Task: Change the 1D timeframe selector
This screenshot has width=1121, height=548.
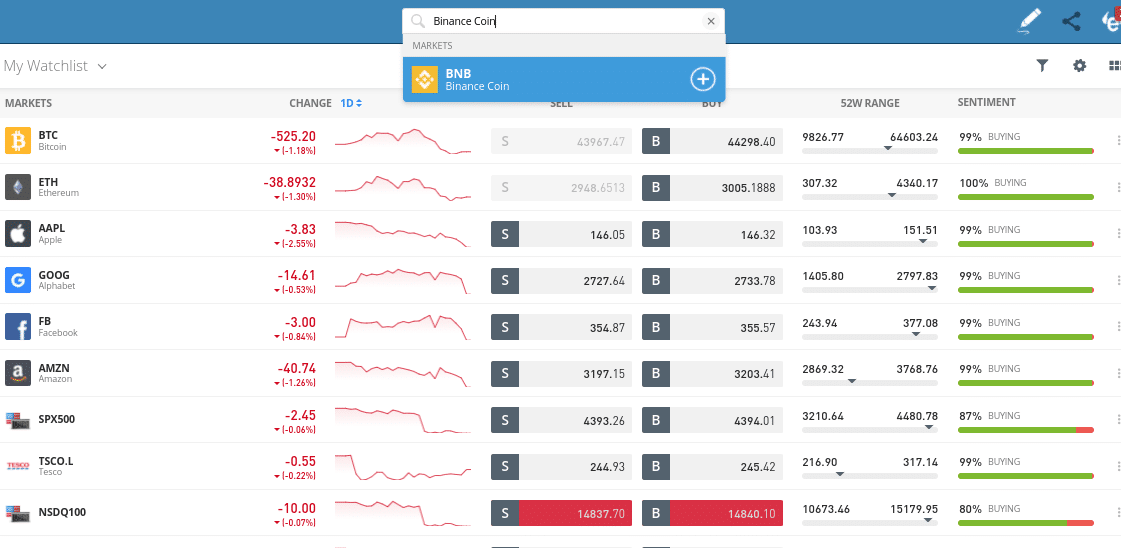Action: 351,103
